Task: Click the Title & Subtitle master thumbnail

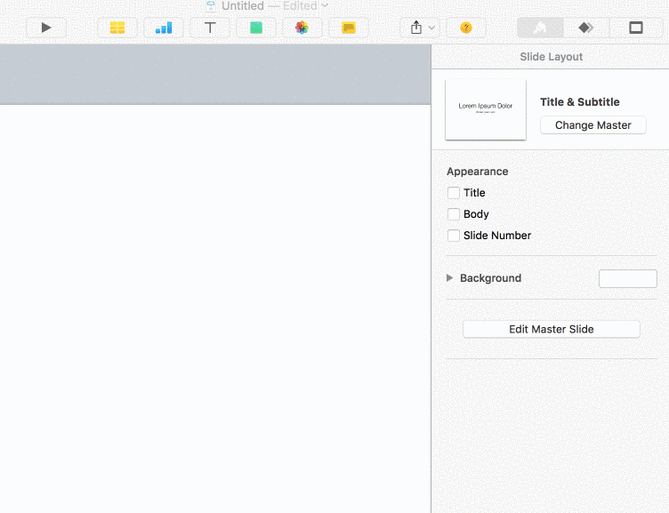Action: point(485,109)
